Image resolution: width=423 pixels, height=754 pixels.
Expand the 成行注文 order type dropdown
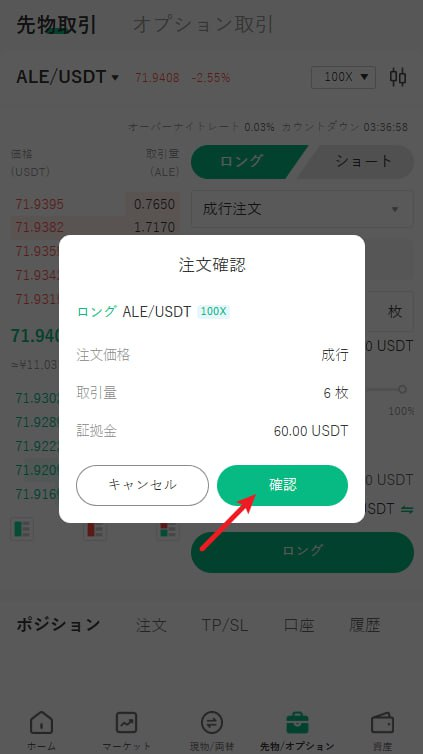click(302, 209)
